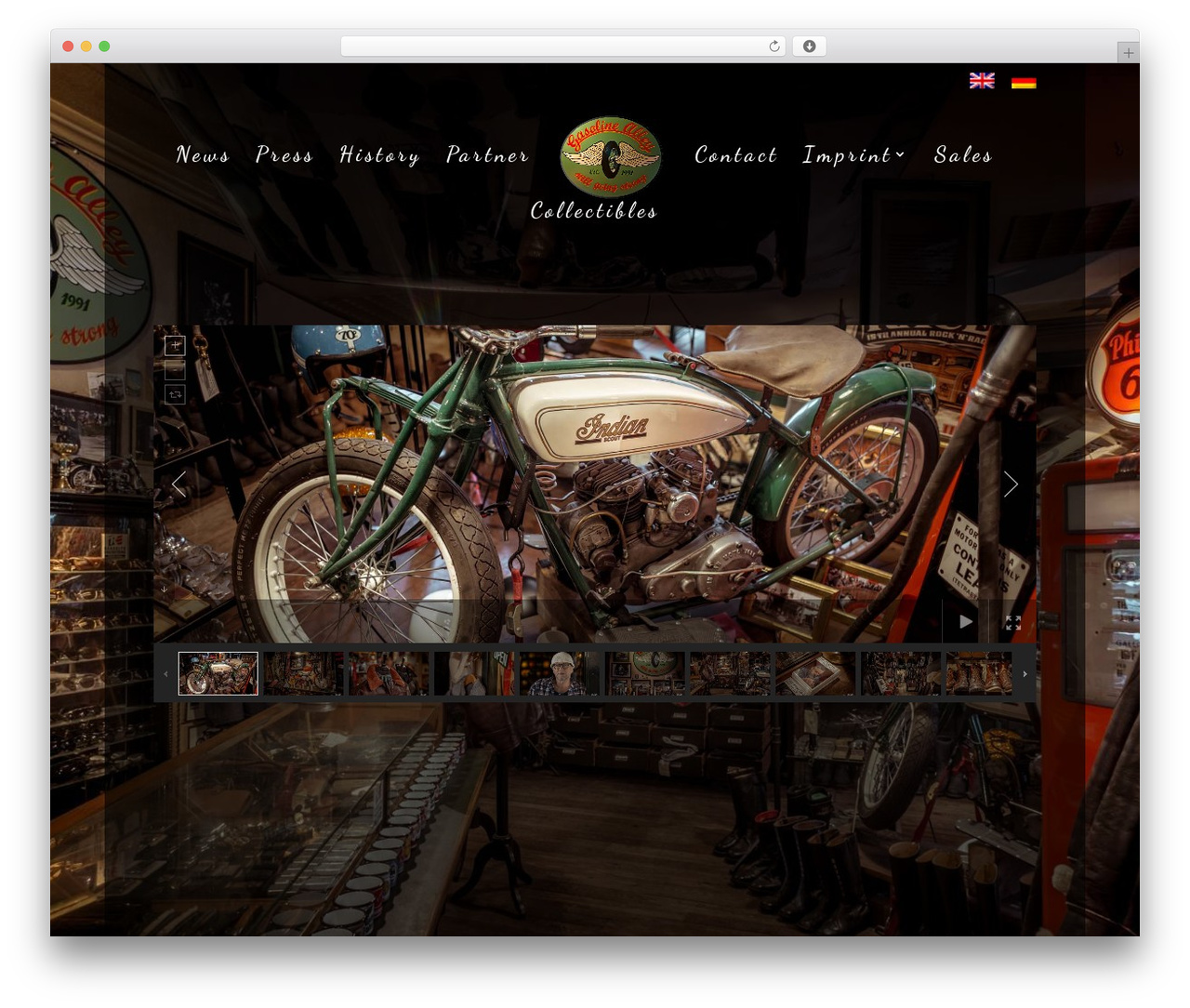This screenshot has height=1008, width=1190.
Task: Zoom out on the gallery image
Action: coord(175,369)
